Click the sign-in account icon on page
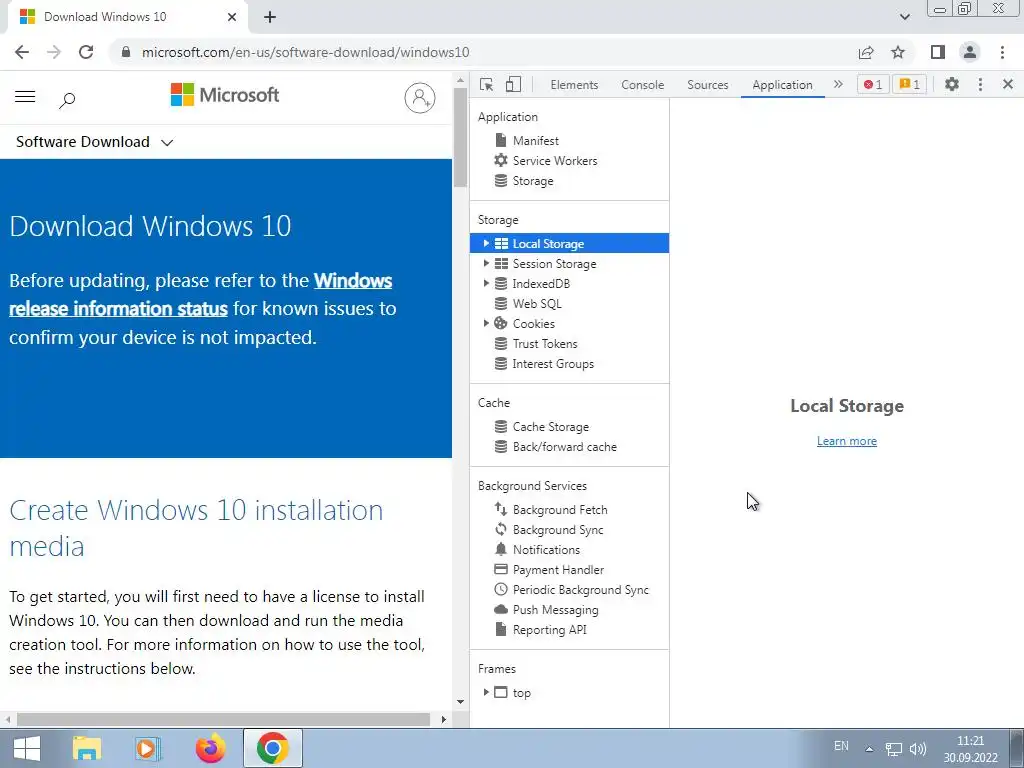 pyautogui.click(x=420, y=98)
